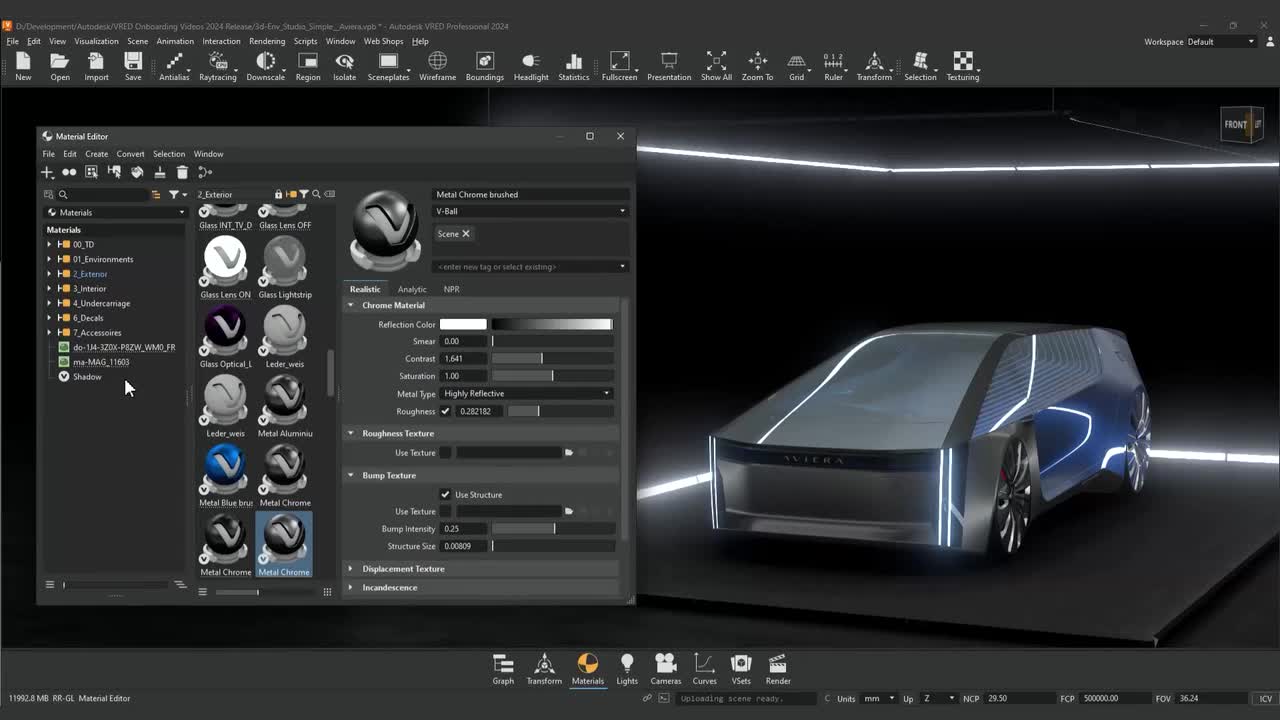This screenshot has width=1280, height=720.
Task: Select the Metal Blue brushed material thumbnail
Action: (x=226, y=475)
